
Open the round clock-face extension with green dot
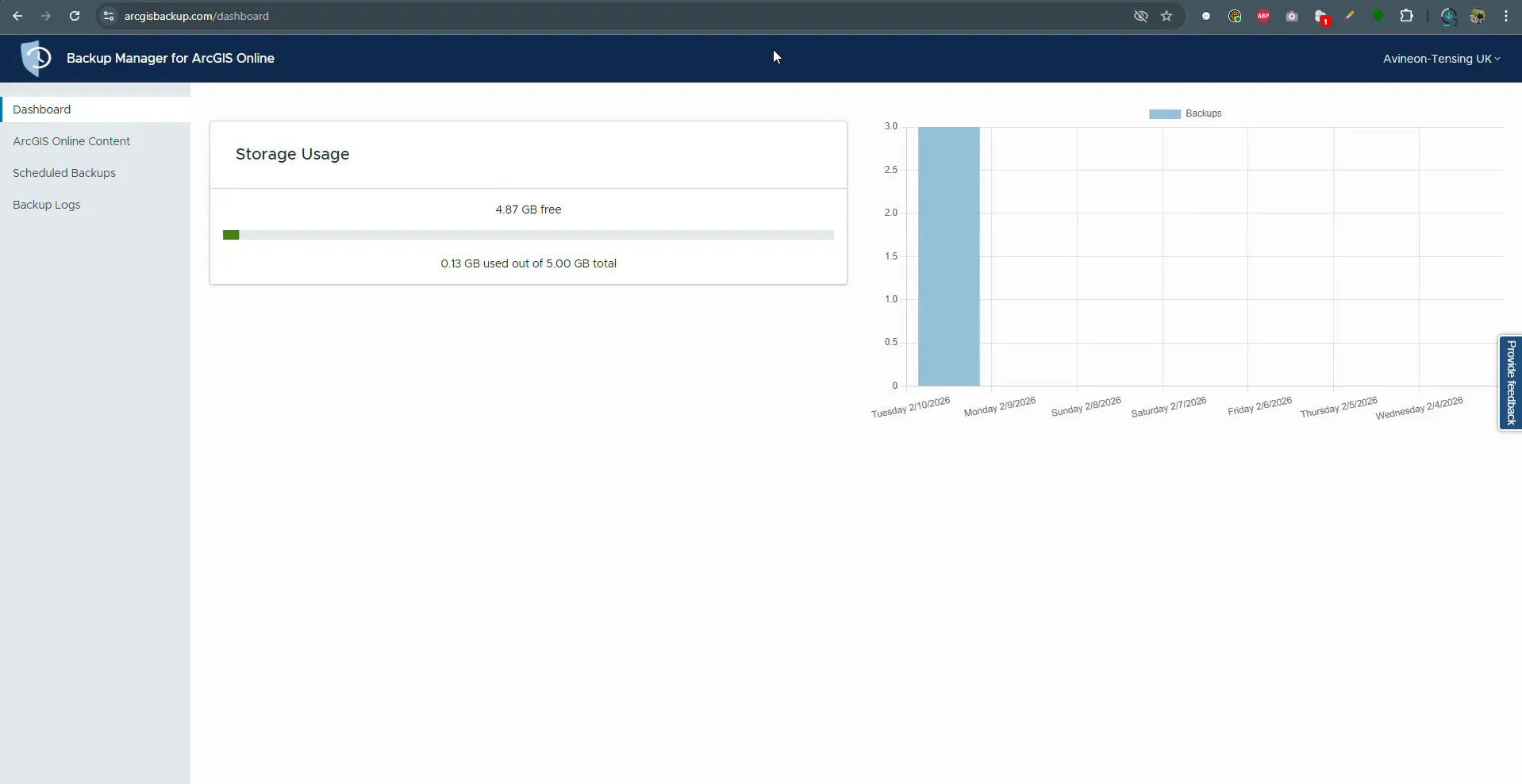(1235, 16)
